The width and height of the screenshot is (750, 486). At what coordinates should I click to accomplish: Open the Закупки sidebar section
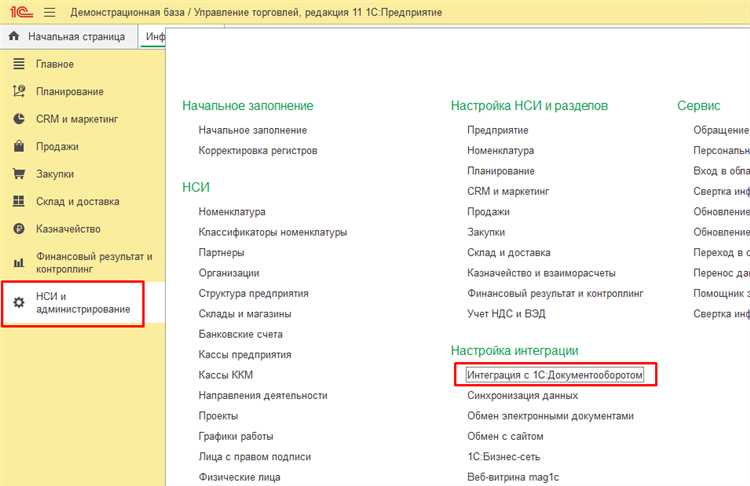55,174
